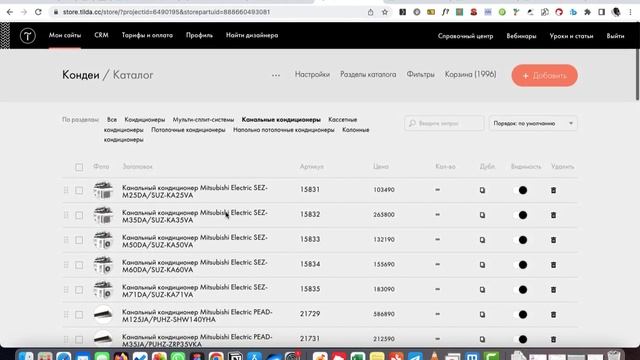
Task: Open thumbnail of SEZ-M25DA product
Action: click(x=103, y=190)
